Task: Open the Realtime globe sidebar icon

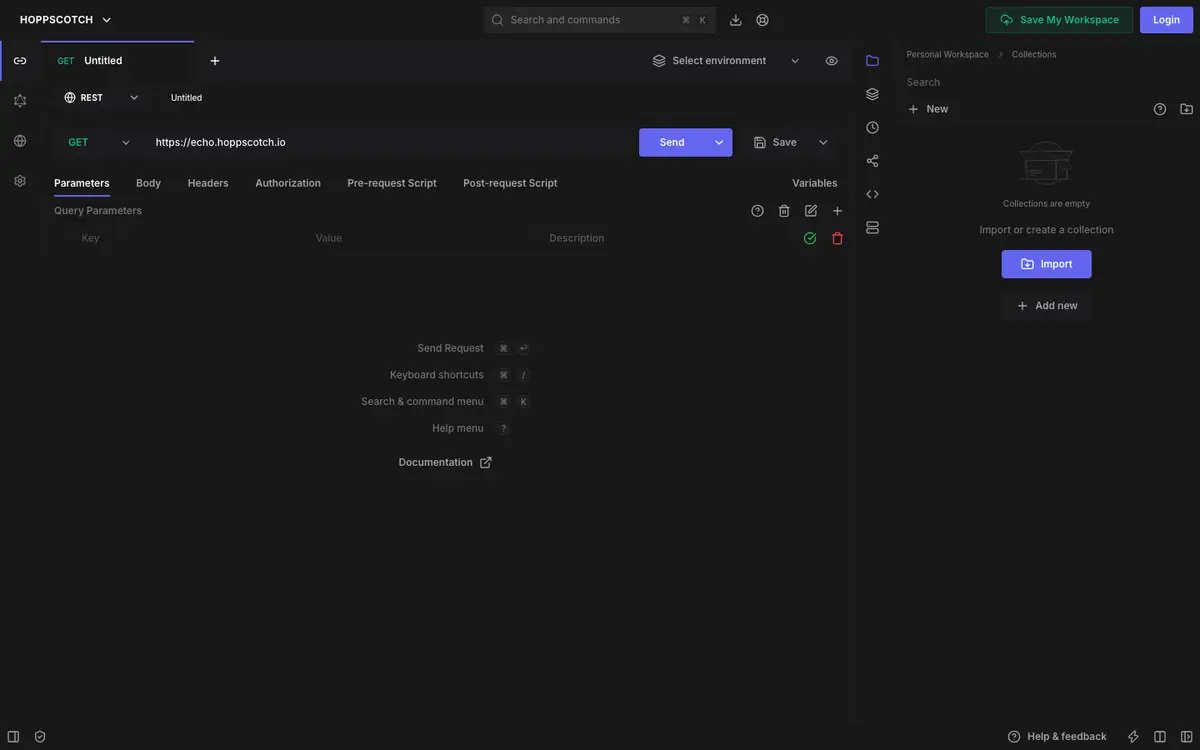Action: [x=20, y=141]
